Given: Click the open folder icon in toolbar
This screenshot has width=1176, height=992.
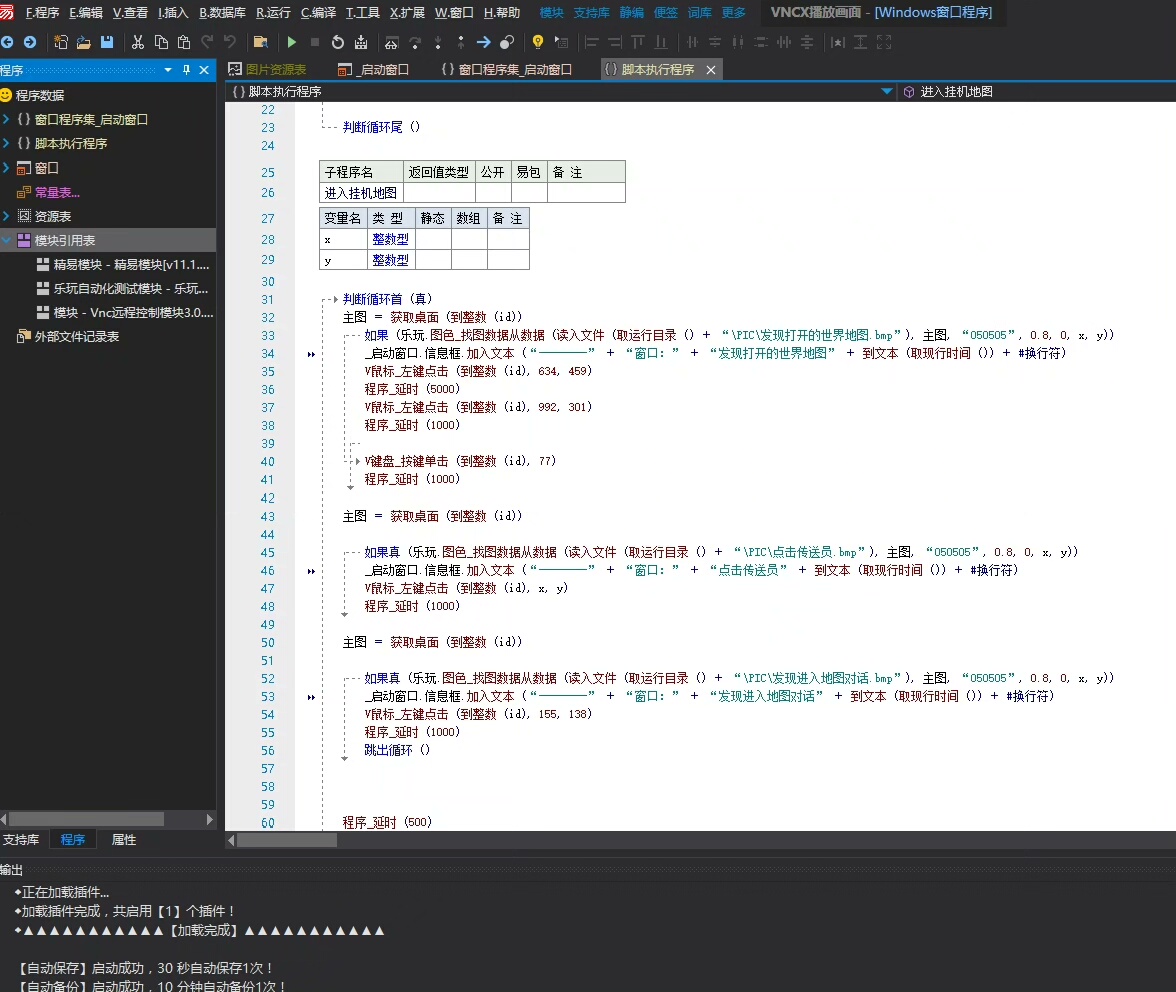Looking at the screenshot, I should pyautogui.click(x=84, y=42).
